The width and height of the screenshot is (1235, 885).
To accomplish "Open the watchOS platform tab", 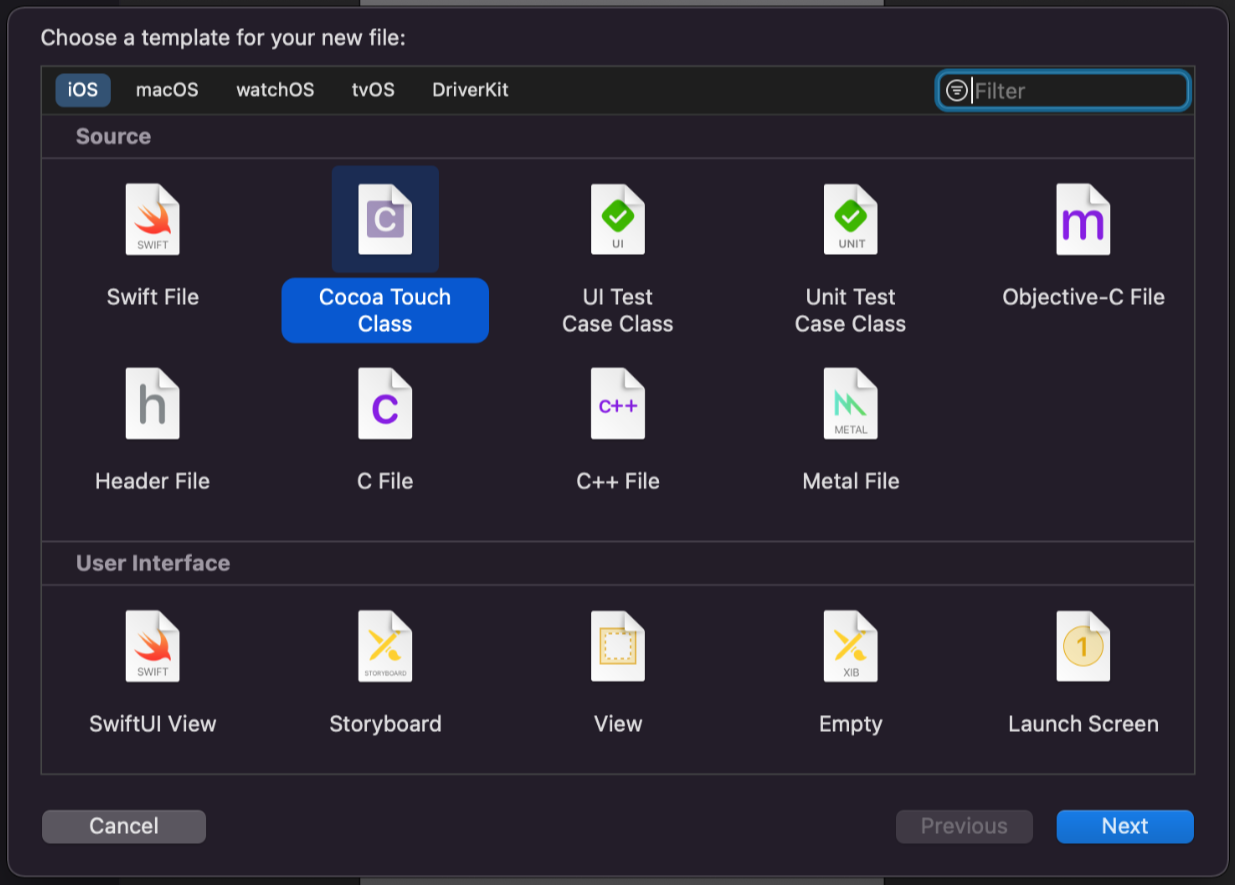I will 275,90.
